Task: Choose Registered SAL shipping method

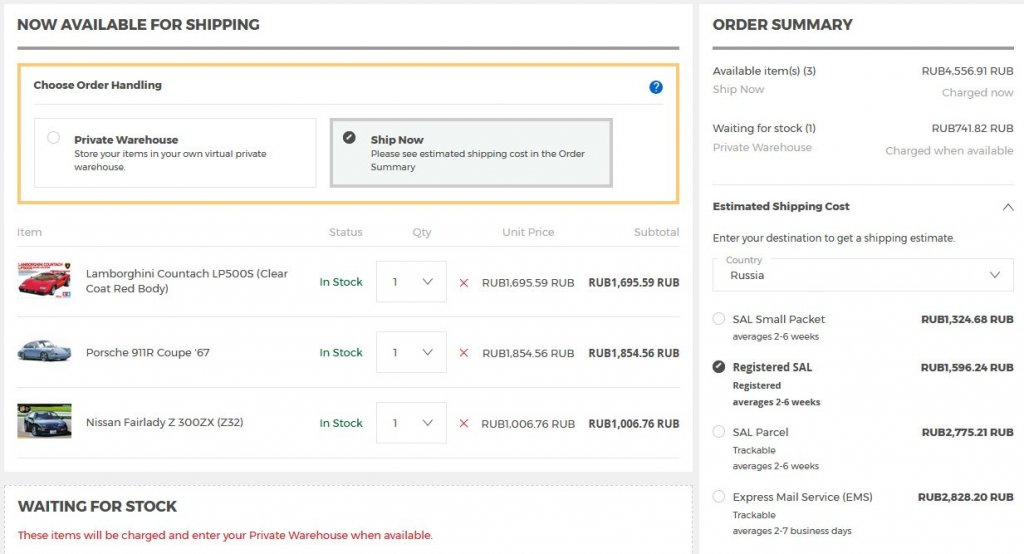Action: pos(719,367)
